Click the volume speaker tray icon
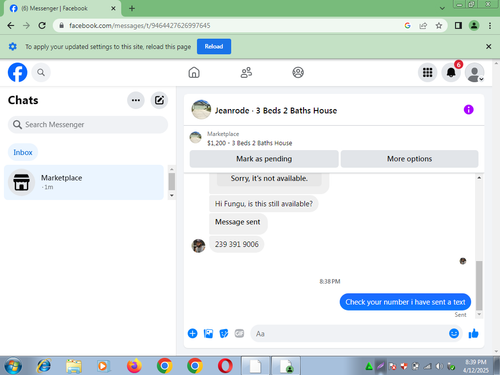Screen dimensions: 500x375 (439, 366)
